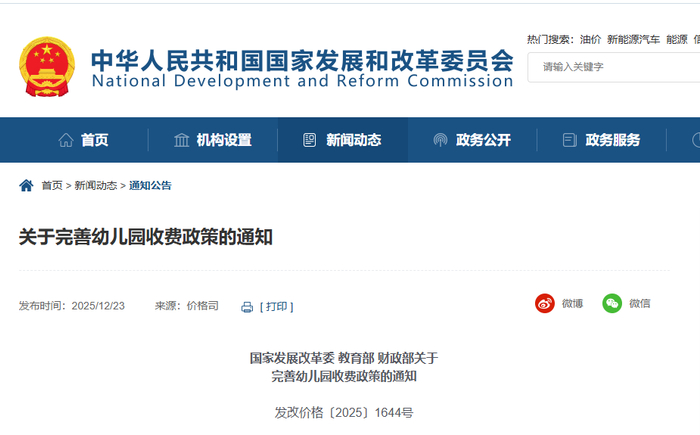
Task: Click the institution building icon
Action: point(182,140)
